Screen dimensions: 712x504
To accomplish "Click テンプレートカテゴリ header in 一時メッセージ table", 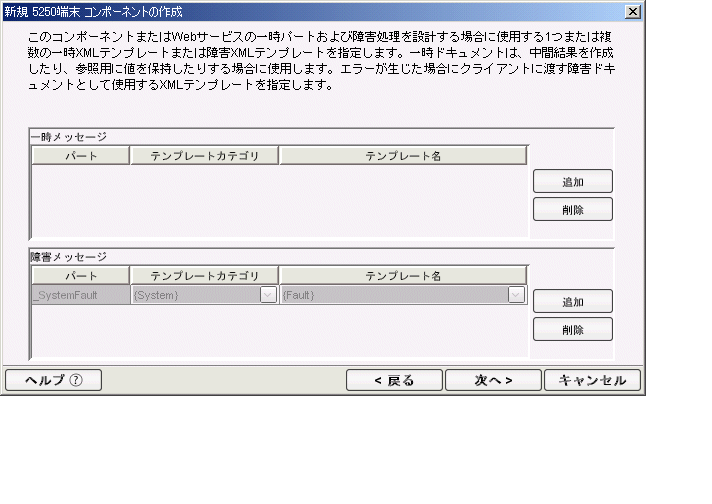I will [204, 156].
